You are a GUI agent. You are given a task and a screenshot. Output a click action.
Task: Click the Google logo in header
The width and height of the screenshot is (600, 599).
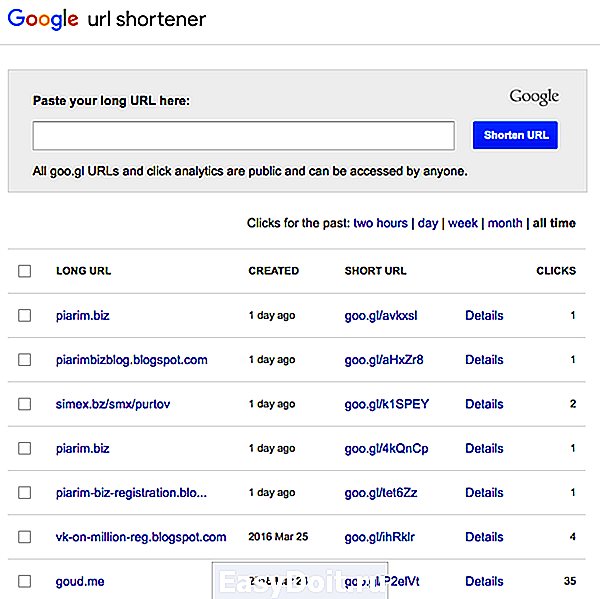[x=43, y=19]
